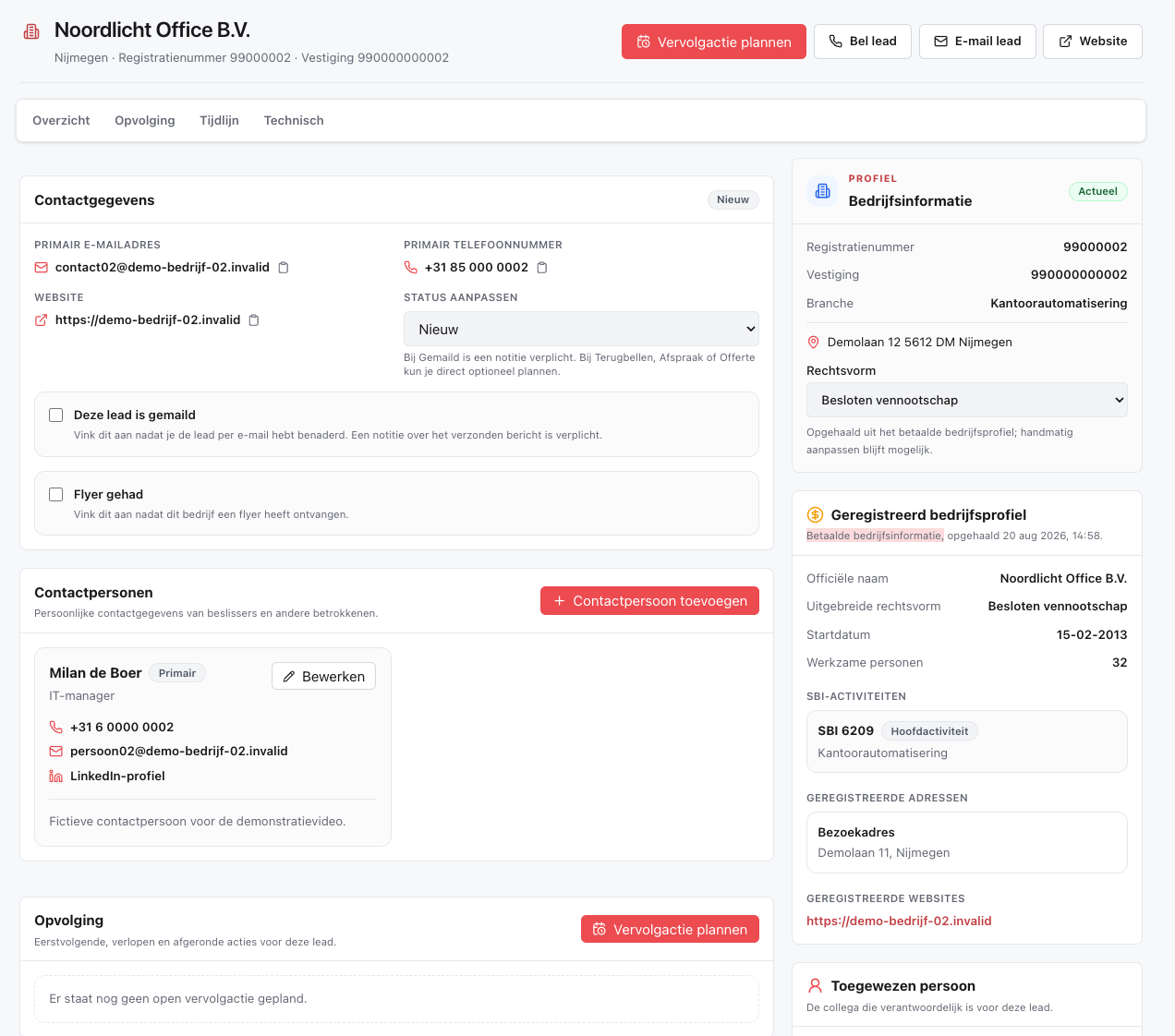1175x1036 pixels.
Task: Click the Vestiging value 990000000002
Action: [1079, 275]
